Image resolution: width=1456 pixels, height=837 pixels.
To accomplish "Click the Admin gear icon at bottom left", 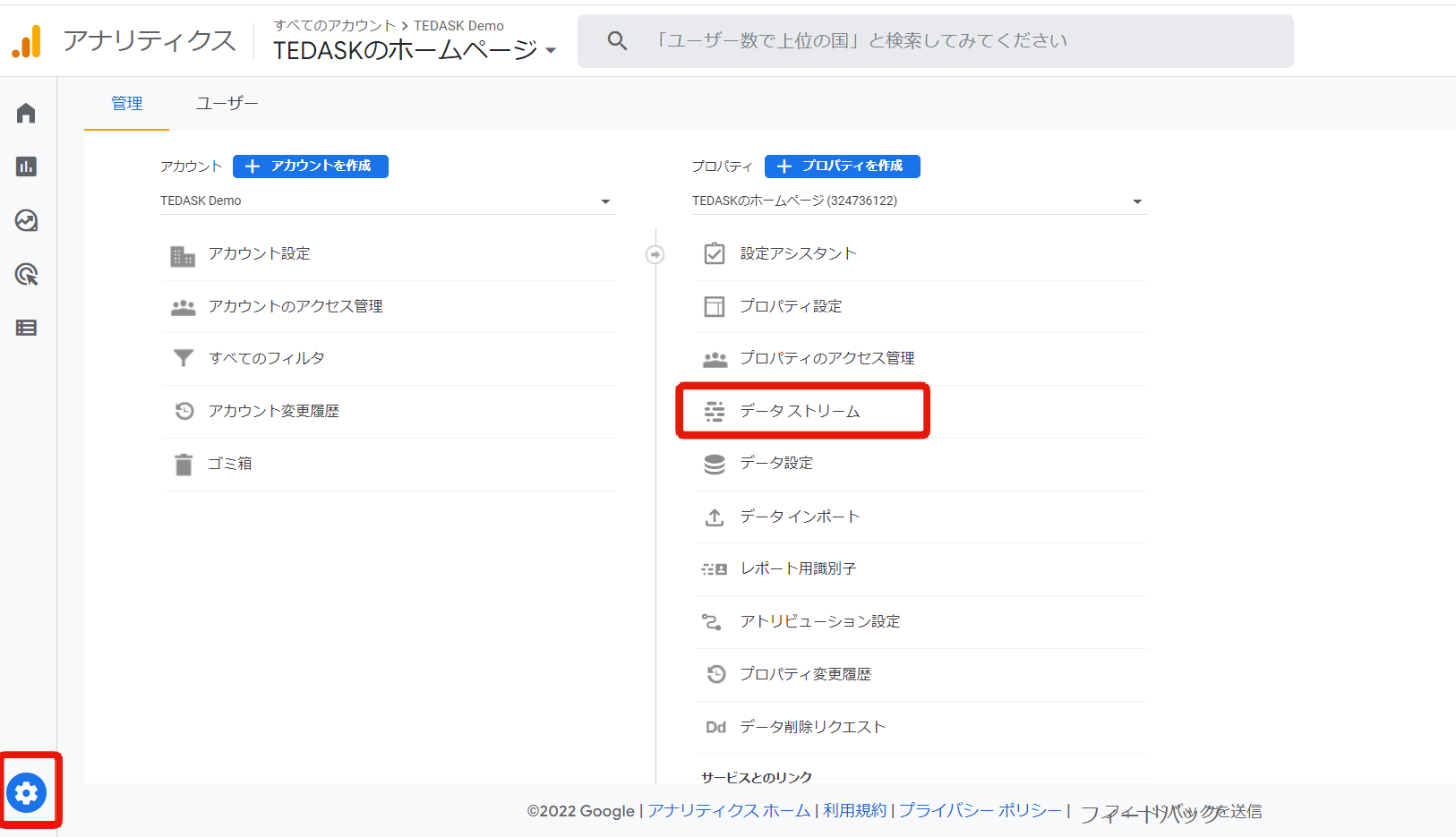I will pyautogui.click(x=27, y=792).
